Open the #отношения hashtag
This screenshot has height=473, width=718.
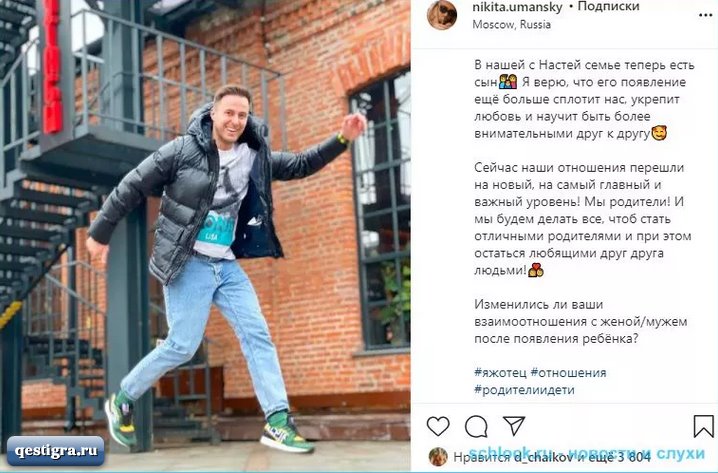coord(568,373)
